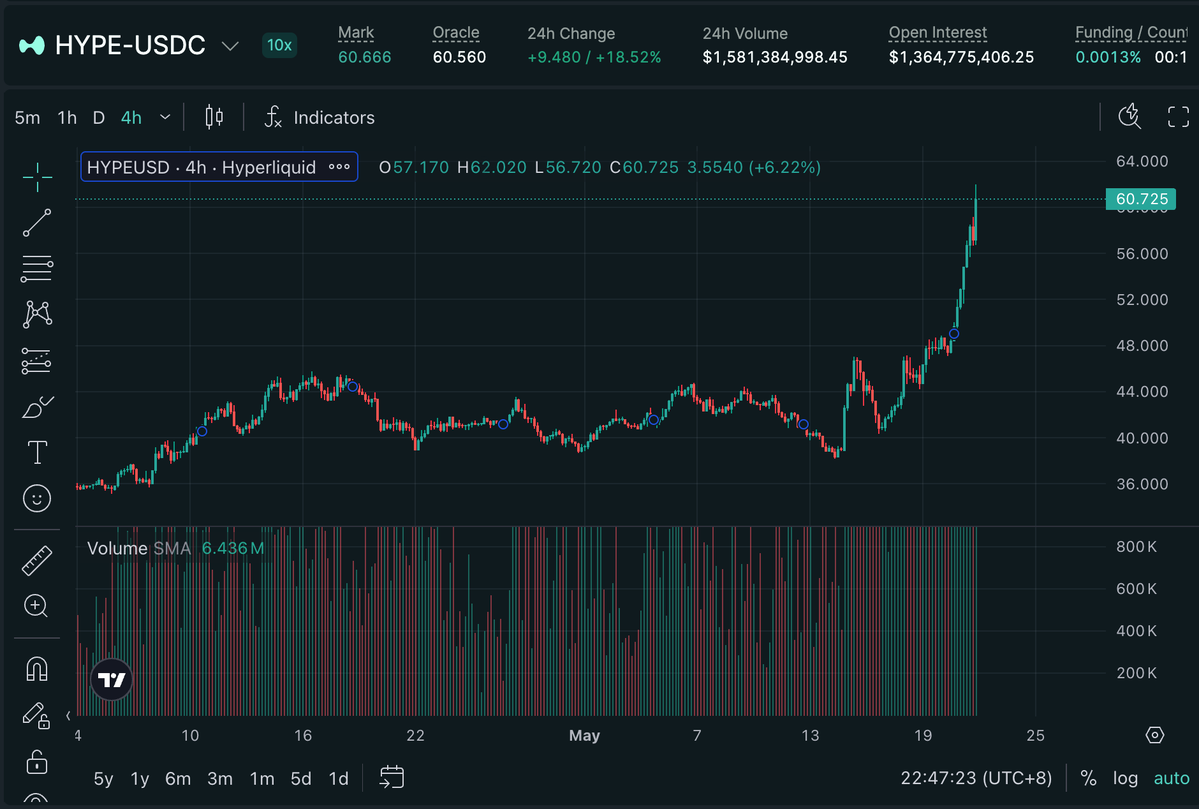Select the 4h timeframe
The image size is (1199, 809).
(x=132, y=118)
